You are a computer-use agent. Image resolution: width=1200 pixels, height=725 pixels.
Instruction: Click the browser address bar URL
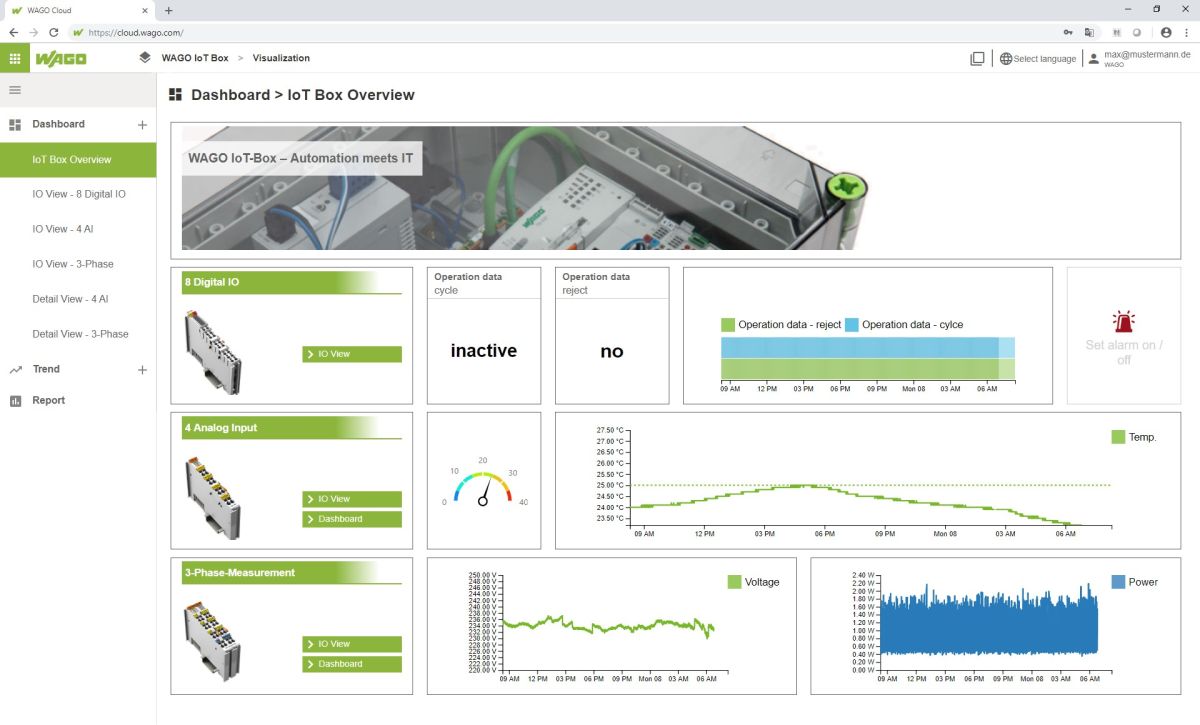pyautogui.click(x=136, y=32)
